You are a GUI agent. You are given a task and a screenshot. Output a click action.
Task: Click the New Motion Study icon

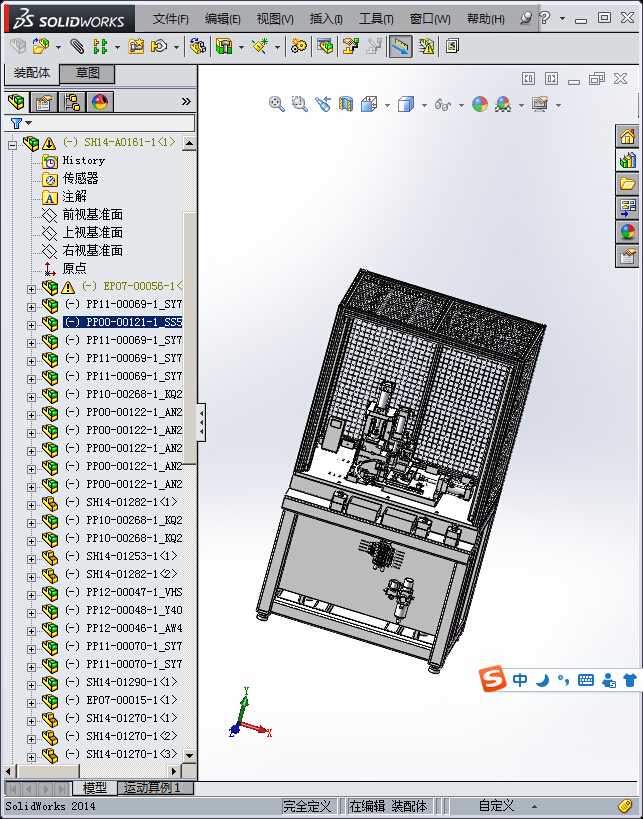coord(298,46)
